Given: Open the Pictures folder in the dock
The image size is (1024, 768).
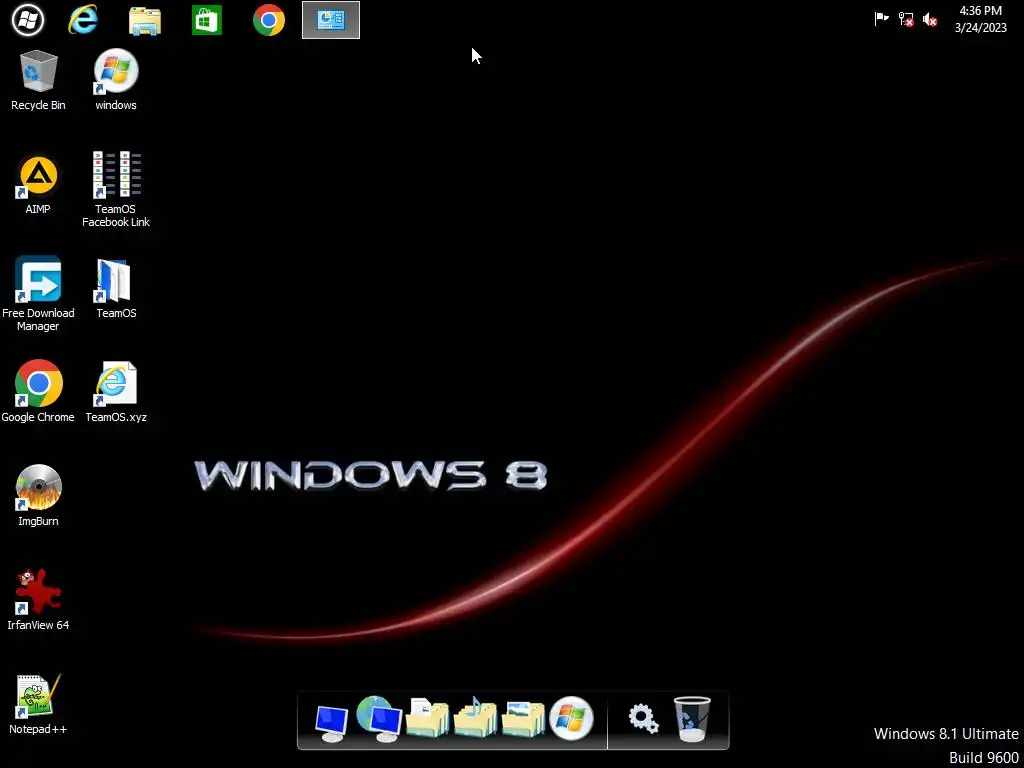Looking at the screenshot, I should [x=523, y=720].
